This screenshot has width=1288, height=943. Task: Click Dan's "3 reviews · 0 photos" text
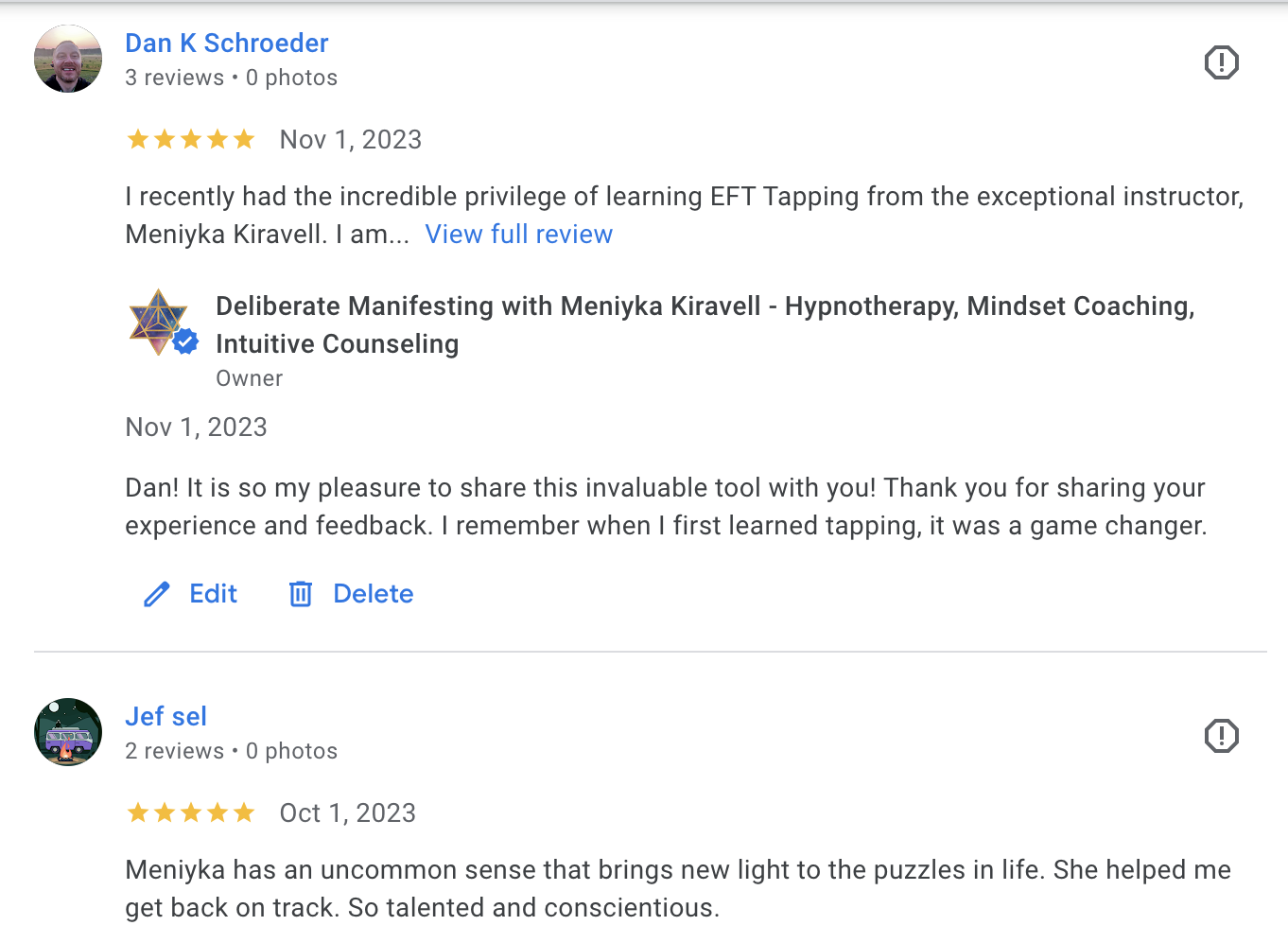231,78
